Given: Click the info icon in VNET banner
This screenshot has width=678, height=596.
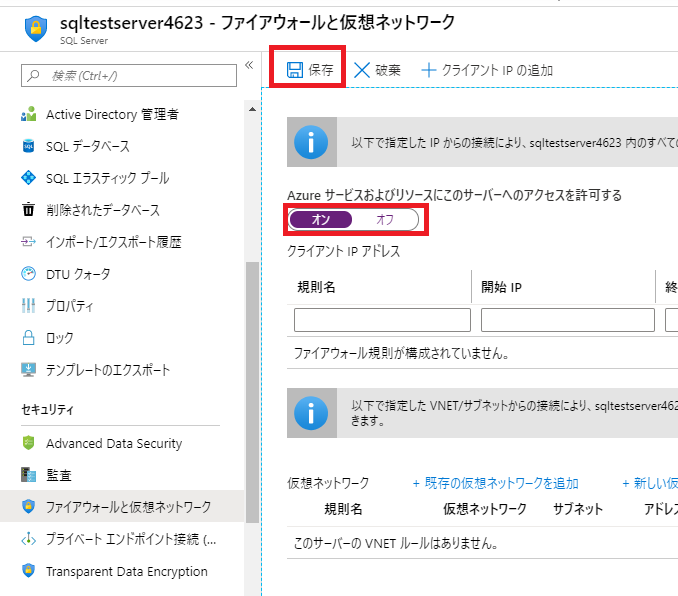Looking at the screenshot, I should tap(311, 413).
